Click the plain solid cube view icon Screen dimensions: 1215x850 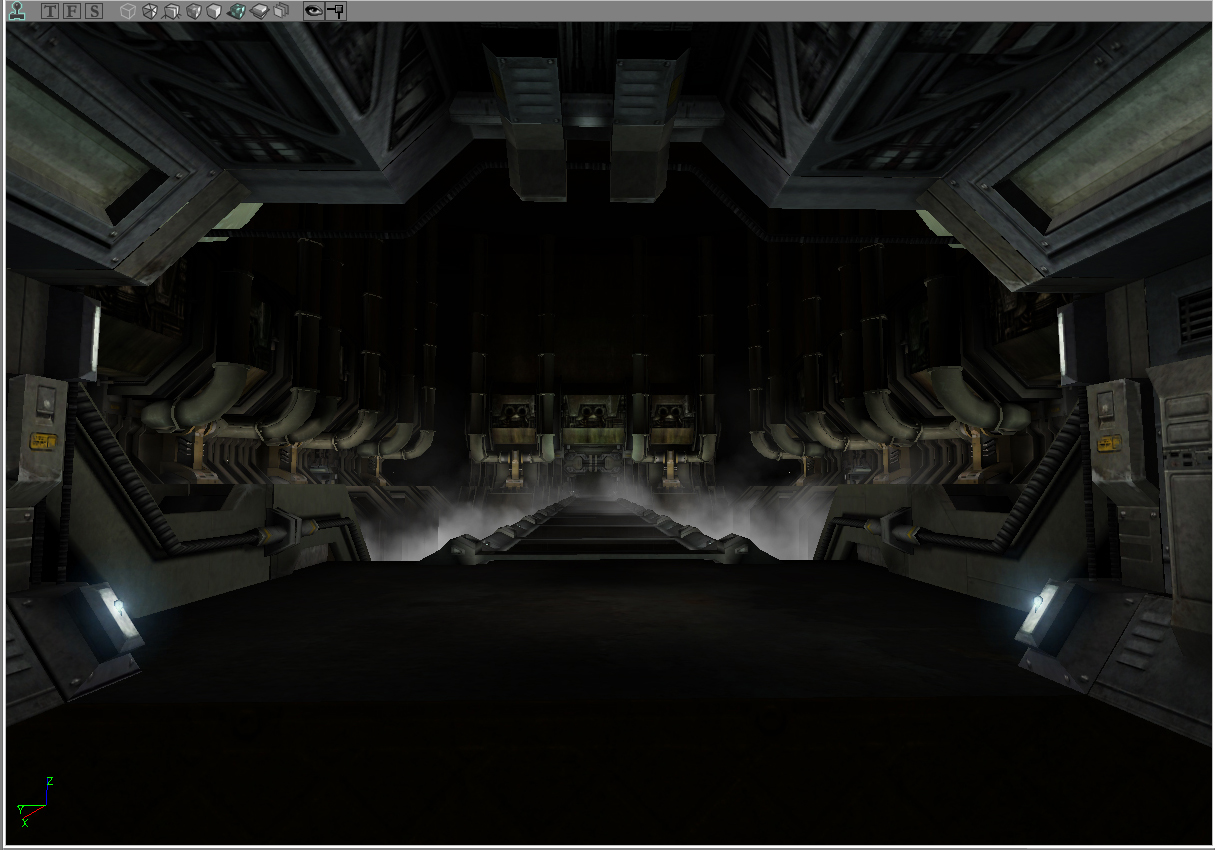[214, 11]
